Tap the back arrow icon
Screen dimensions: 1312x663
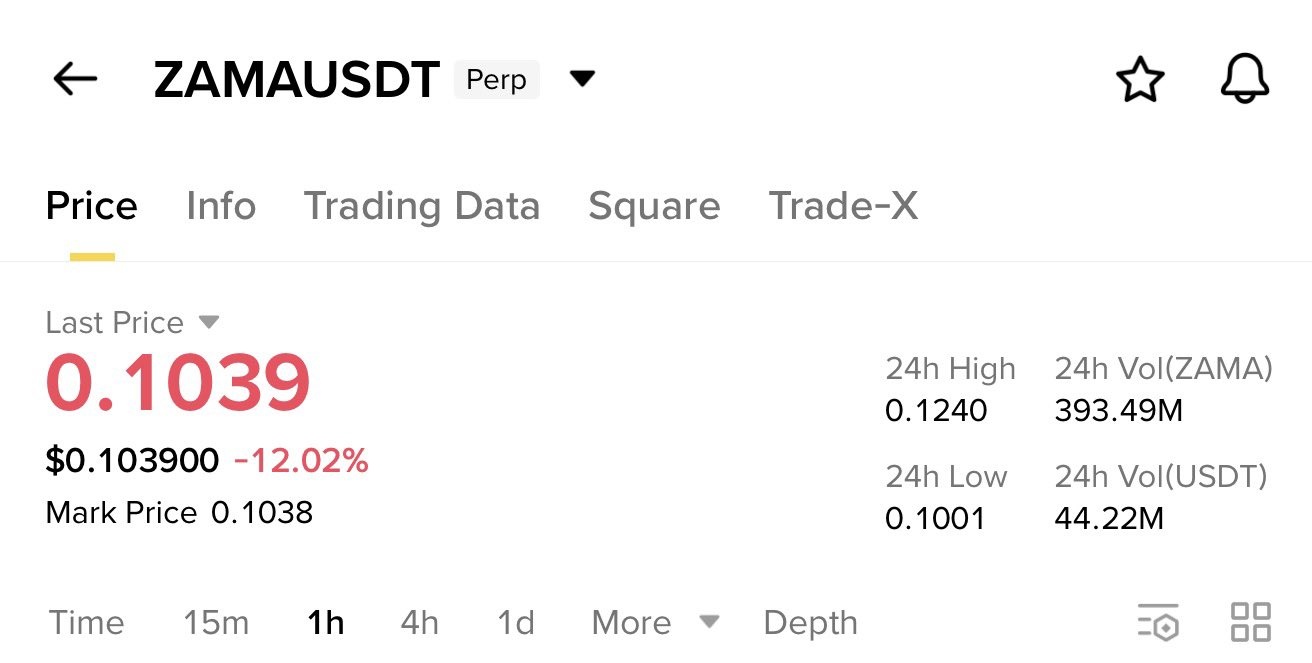75,79
